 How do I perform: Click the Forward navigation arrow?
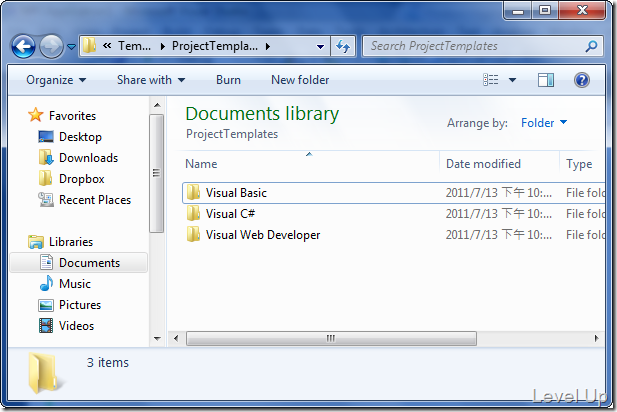(51, 46)
